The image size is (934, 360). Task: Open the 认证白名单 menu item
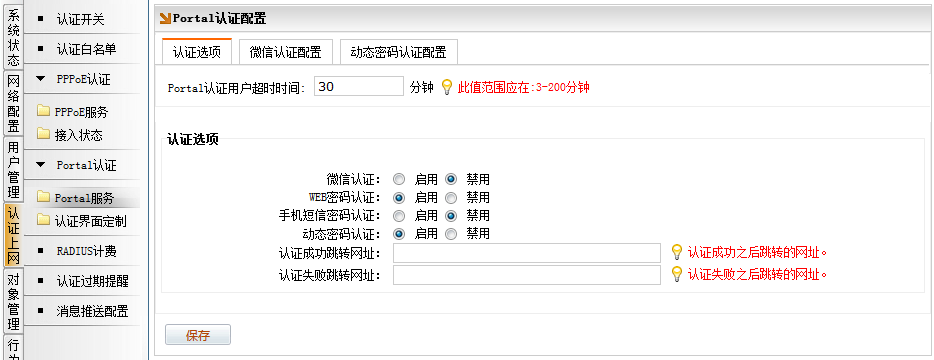point(86,49)
